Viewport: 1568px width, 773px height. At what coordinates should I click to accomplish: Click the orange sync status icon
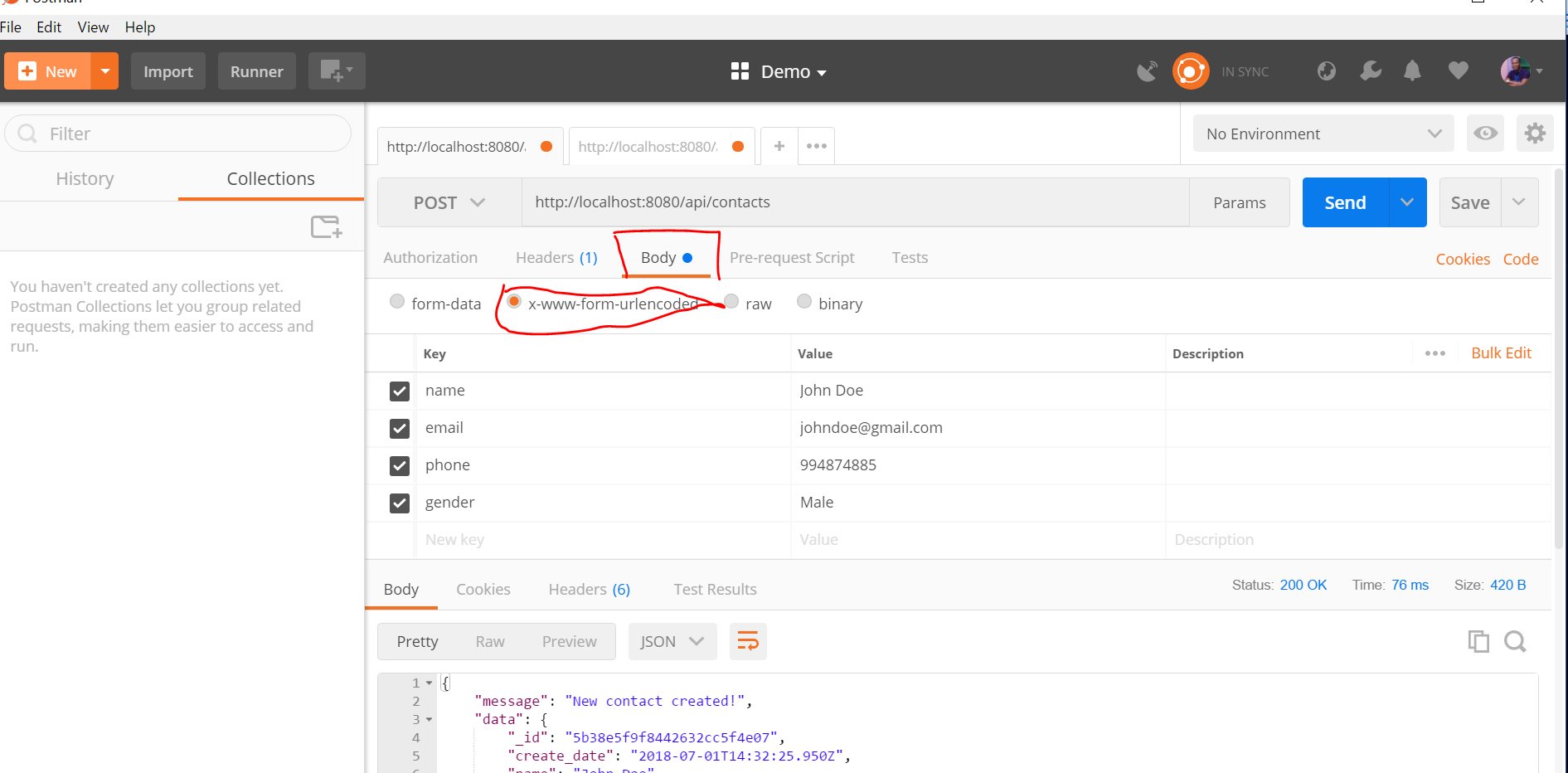(1191, 71)
